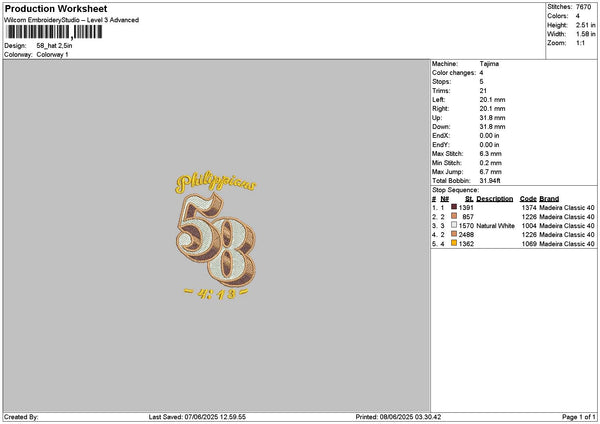Click the 'Colorway 1' value
Viewport: 600px width, 424px height.
coord(52,55)
